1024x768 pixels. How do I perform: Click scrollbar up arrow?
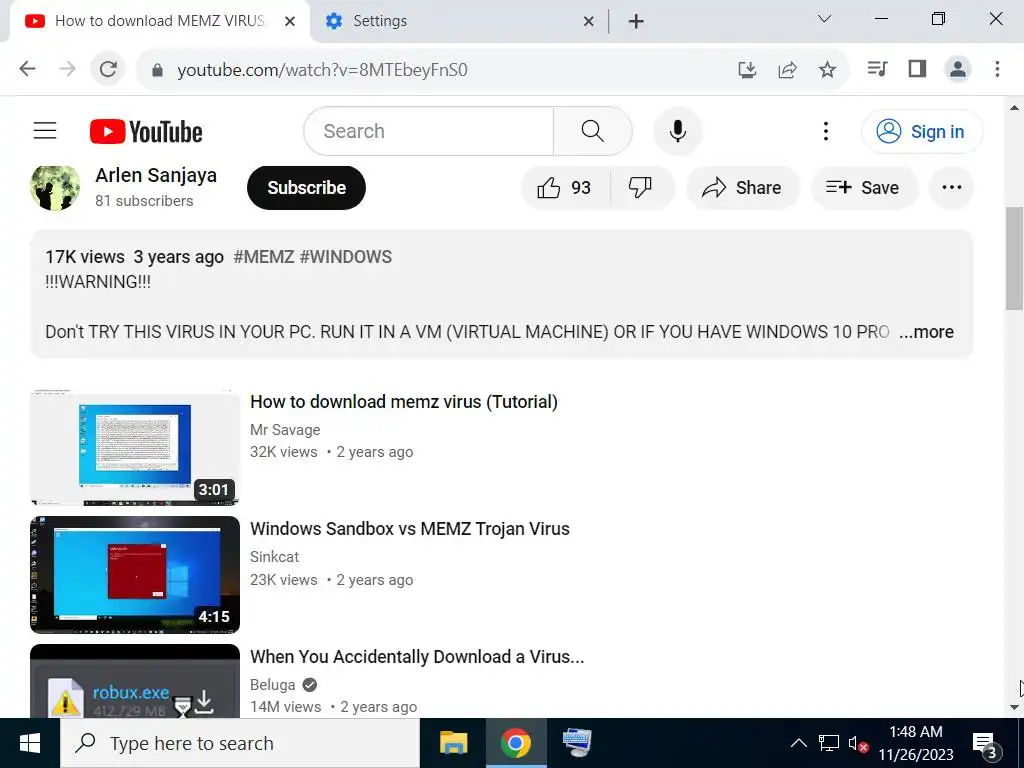1014,107
